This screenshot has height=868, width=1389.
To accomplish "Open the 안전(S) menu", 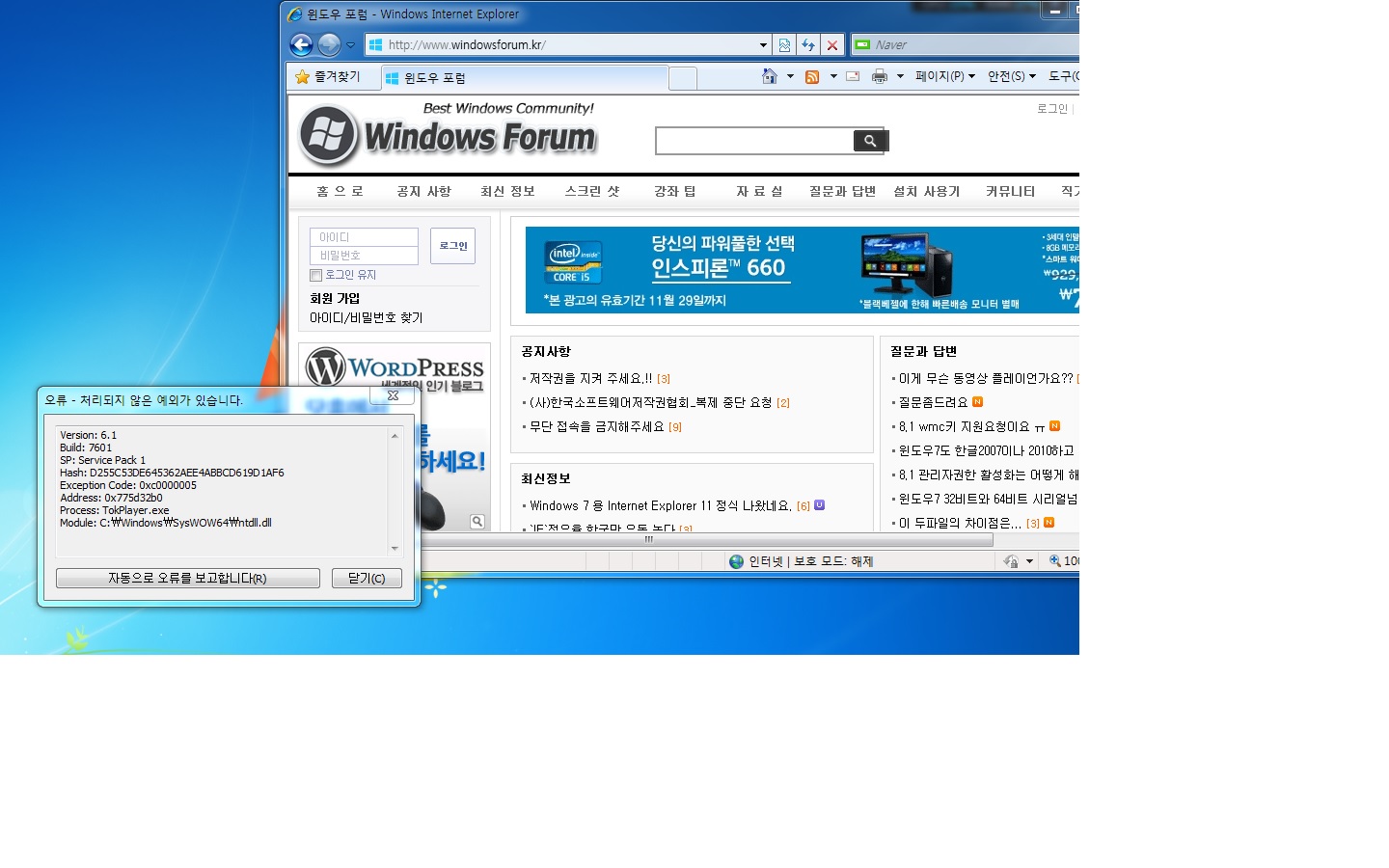I will [x=1012, y=76].
